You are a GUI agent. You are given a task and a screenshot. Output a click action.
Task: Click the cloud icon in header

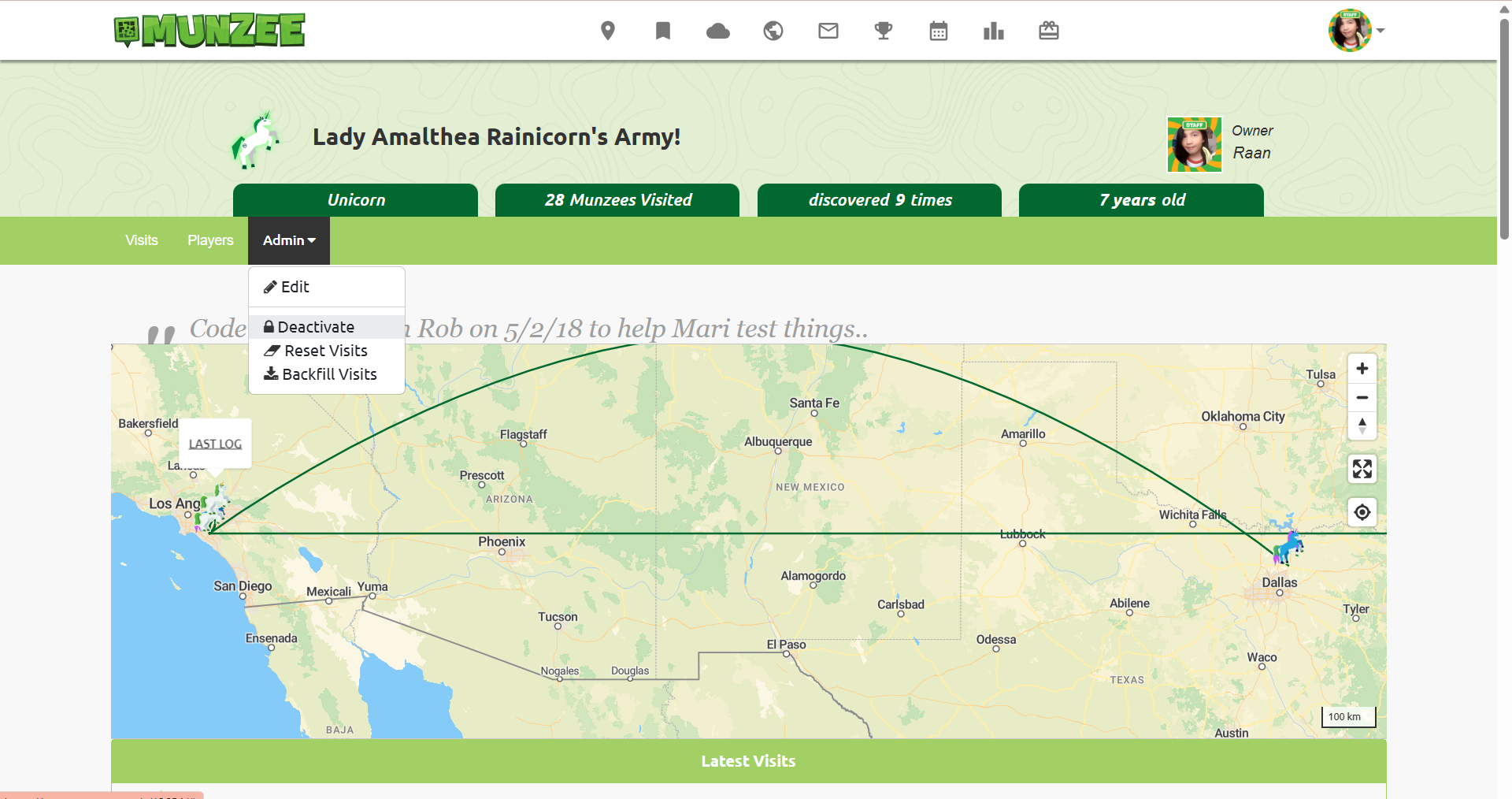pos(717,31)
